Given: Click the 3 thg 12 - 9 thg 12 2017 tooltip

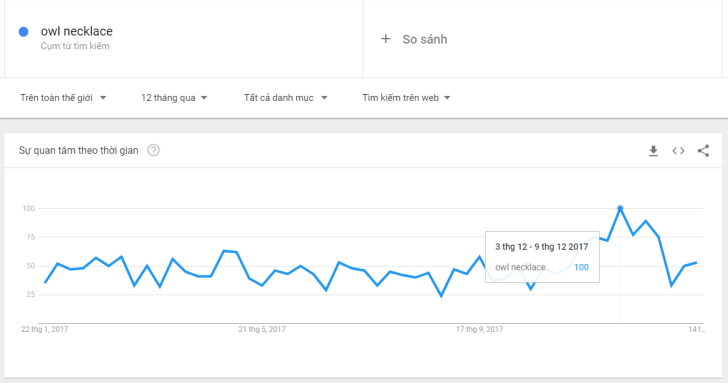Looking at the screenshot, I should click(x=541, y=247).
